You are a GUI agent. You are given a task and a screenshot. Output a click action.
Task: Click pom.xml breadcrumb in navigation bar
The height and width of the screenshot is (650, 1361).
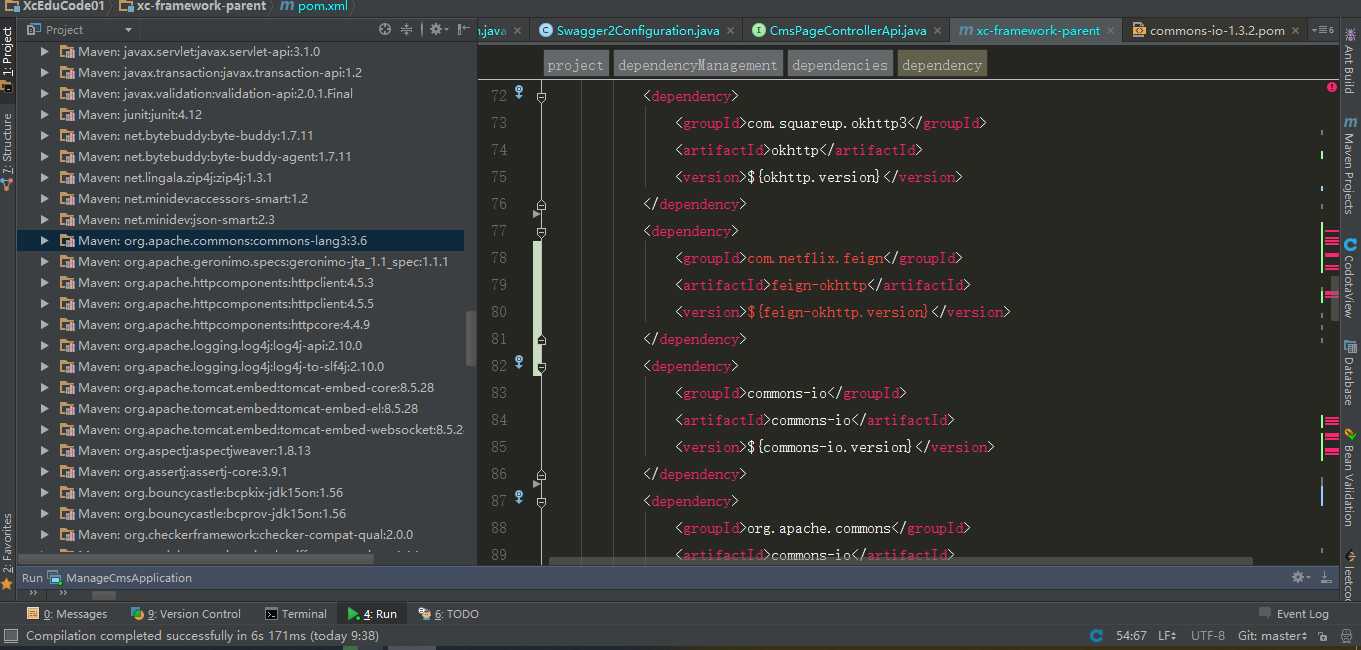click(x=313, y=7)
